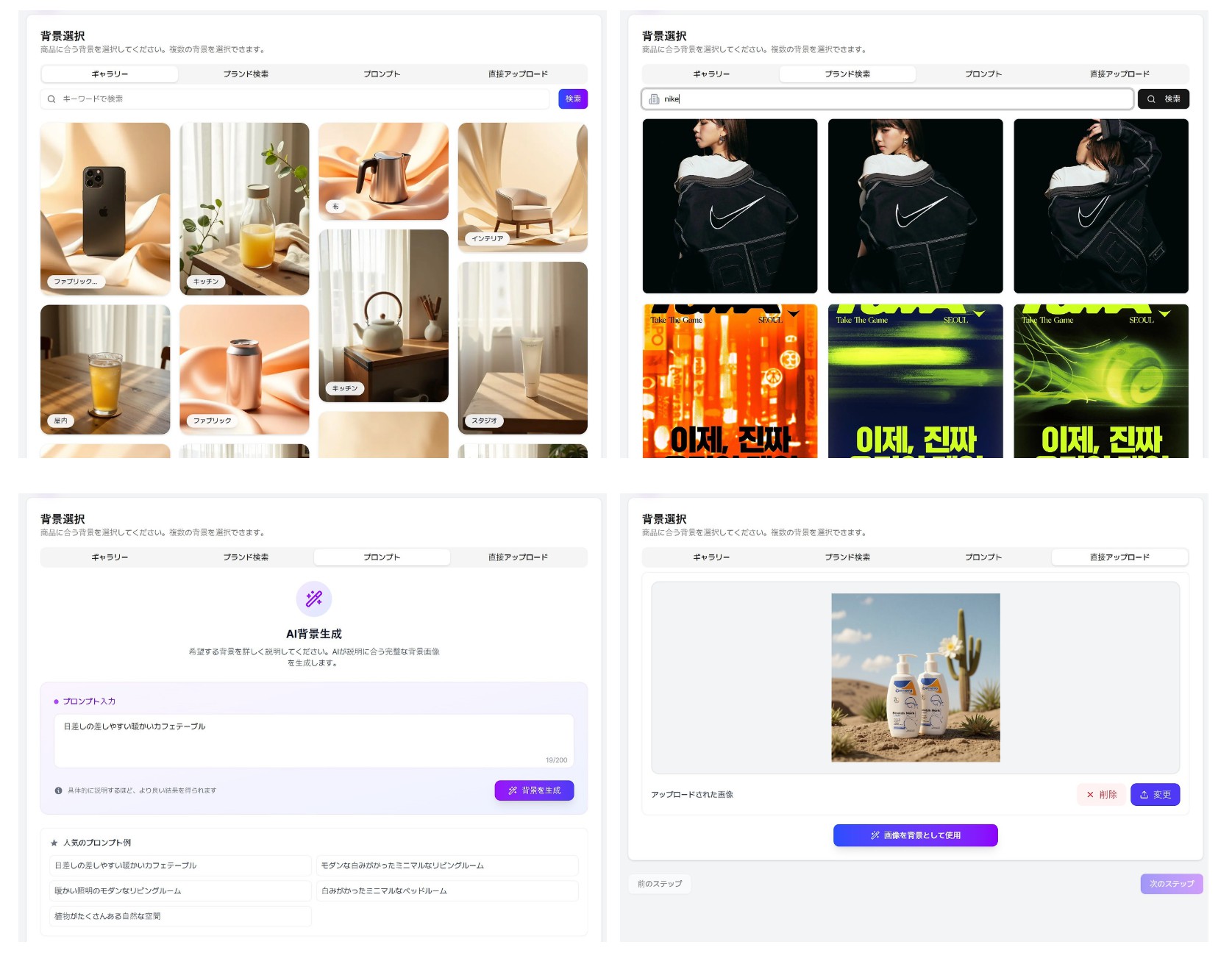This screenshot has width=1232, height=961.
Task: Click the wand icon on 画像を背景として使用 button
Action: click(x=875, y=835)
